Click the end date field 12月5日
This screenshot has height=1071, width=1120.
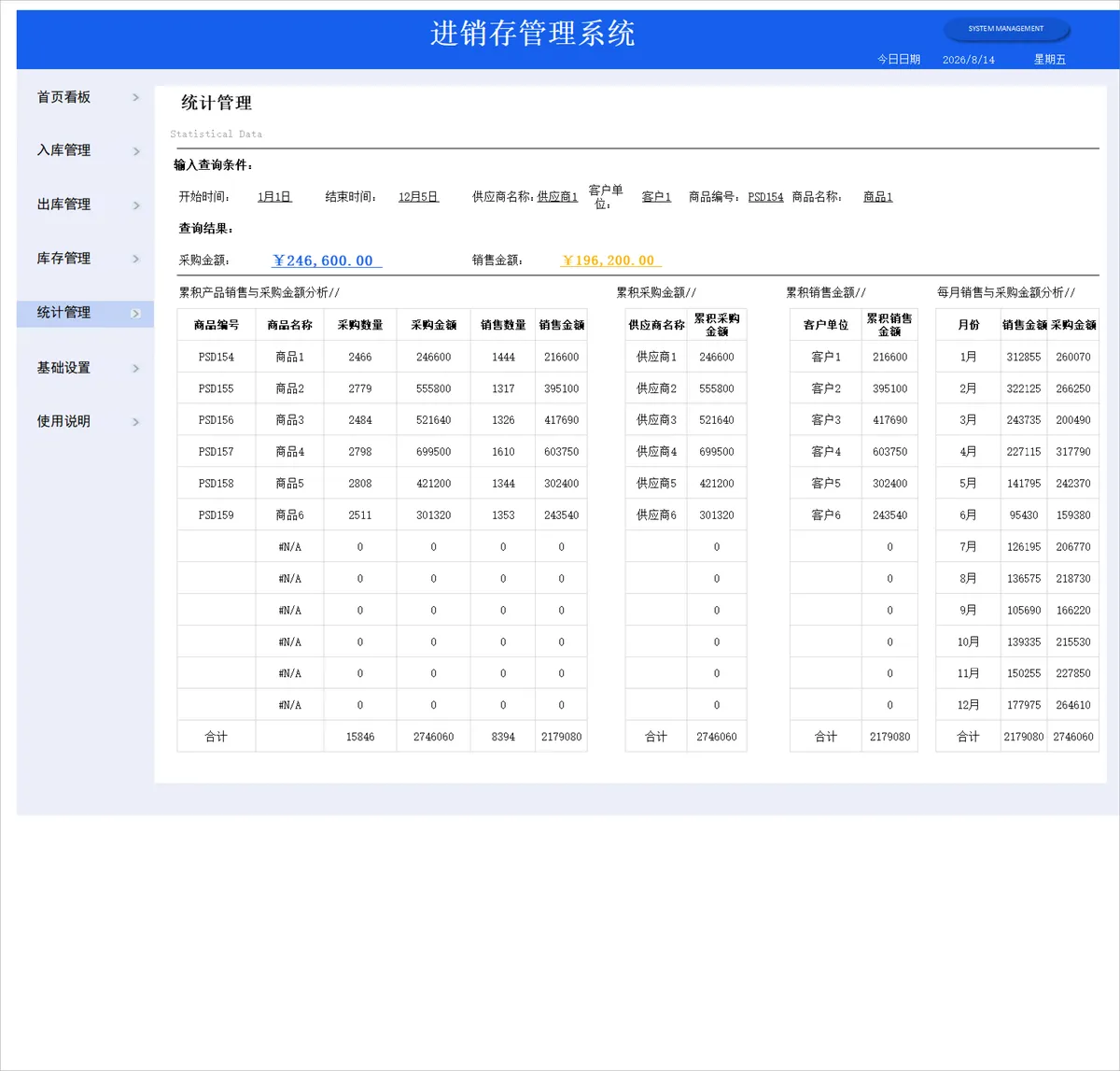(x=418, y=197)
